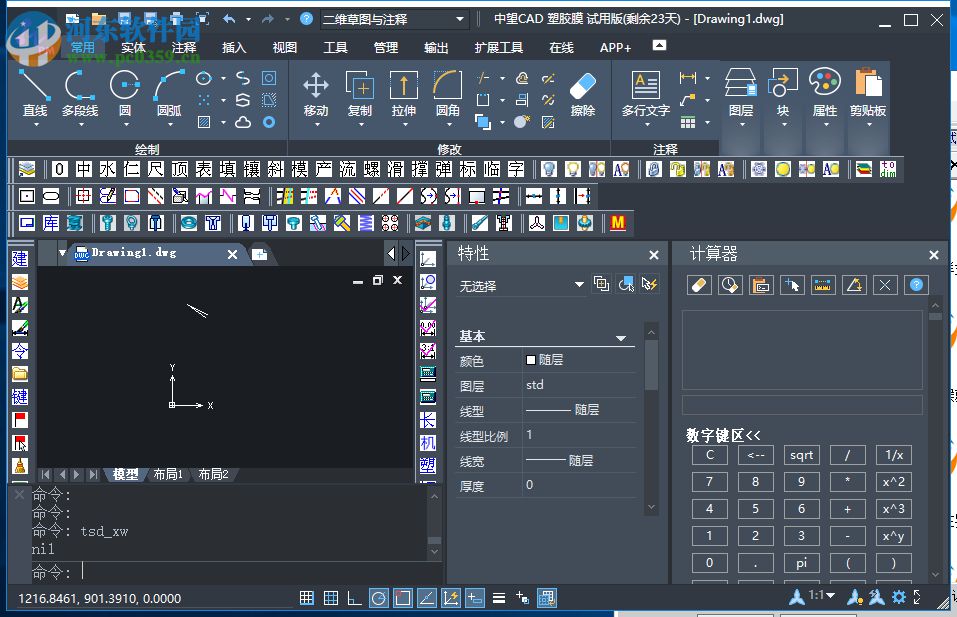Switch to the 布局1 layout tab
957x617 pixels.
pyautogui.click(x=168, y=474)
